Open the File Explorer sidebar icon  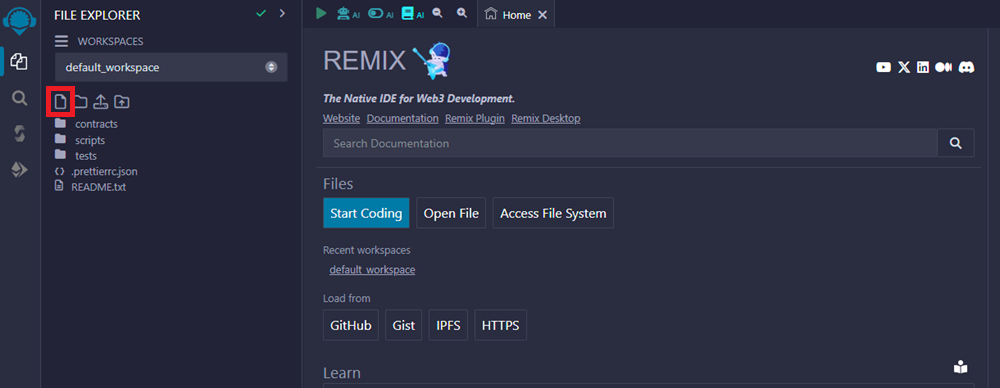pyautogui.click(x=19, y=62)
